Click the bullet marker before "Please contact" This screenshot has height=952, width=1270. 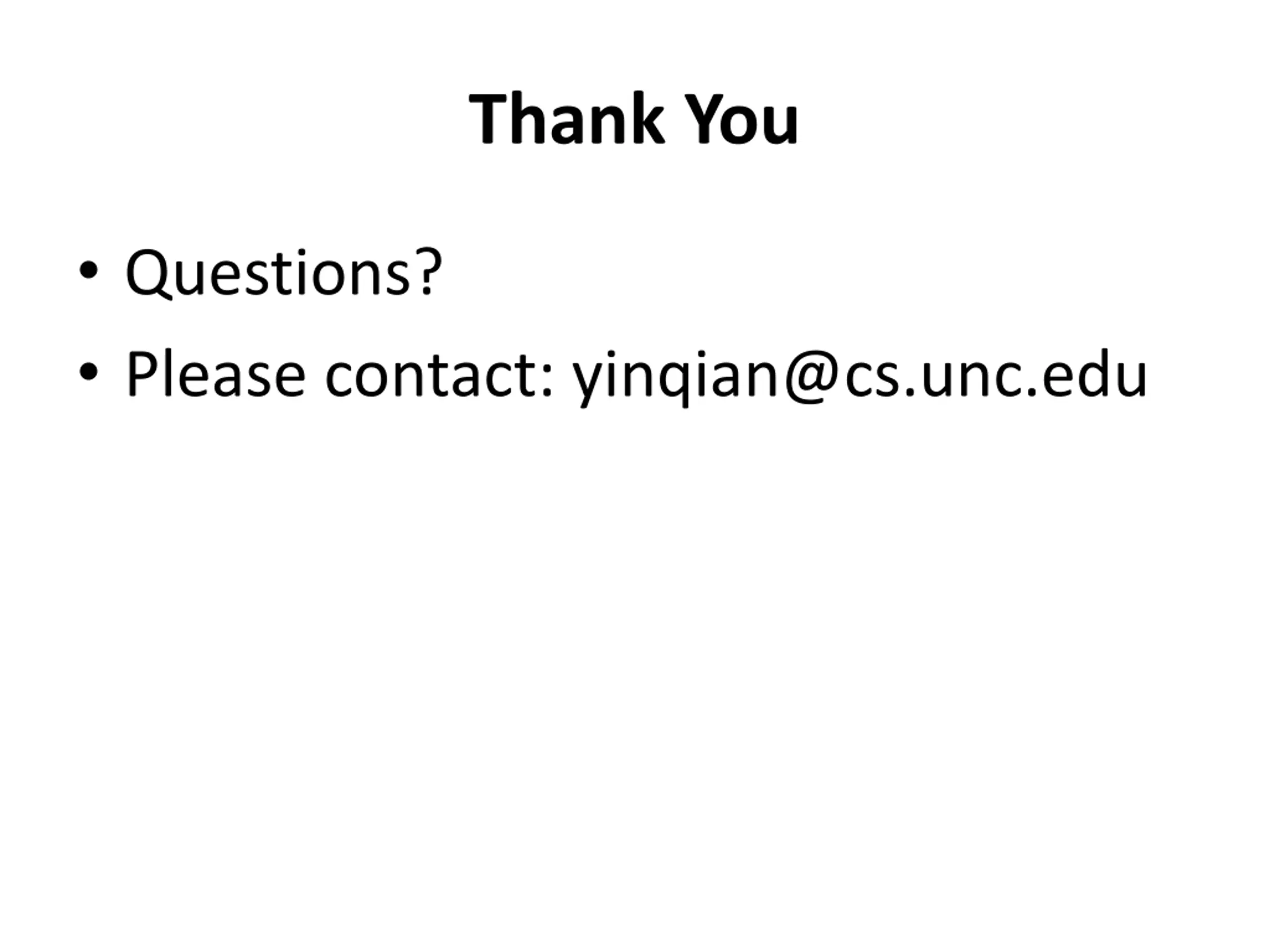[88, 372]
